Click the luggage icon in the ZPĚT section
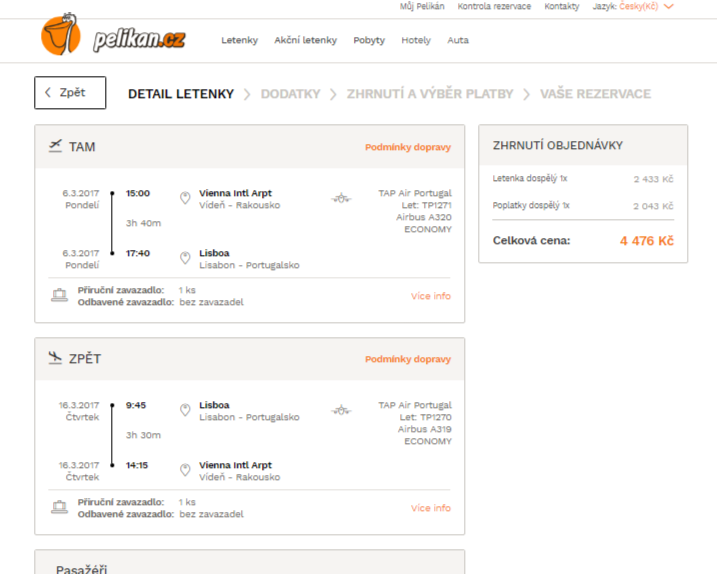Viewport: 717px width, 574px height. coord(59,507)
